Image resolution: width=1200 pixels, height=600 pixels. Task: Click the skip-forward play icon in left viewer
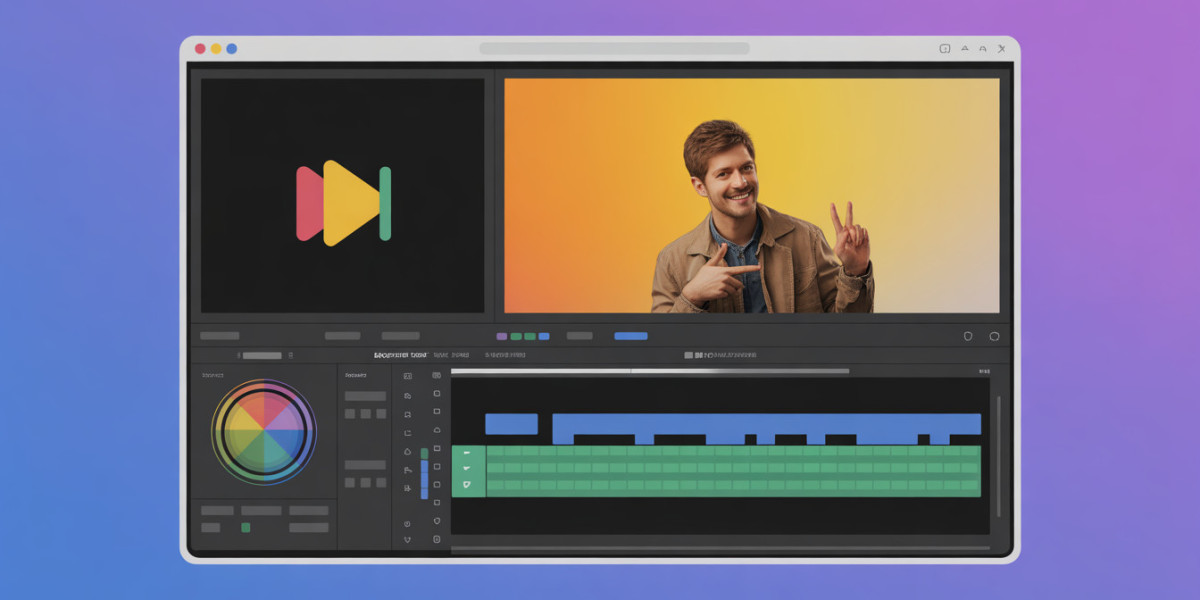343,203
